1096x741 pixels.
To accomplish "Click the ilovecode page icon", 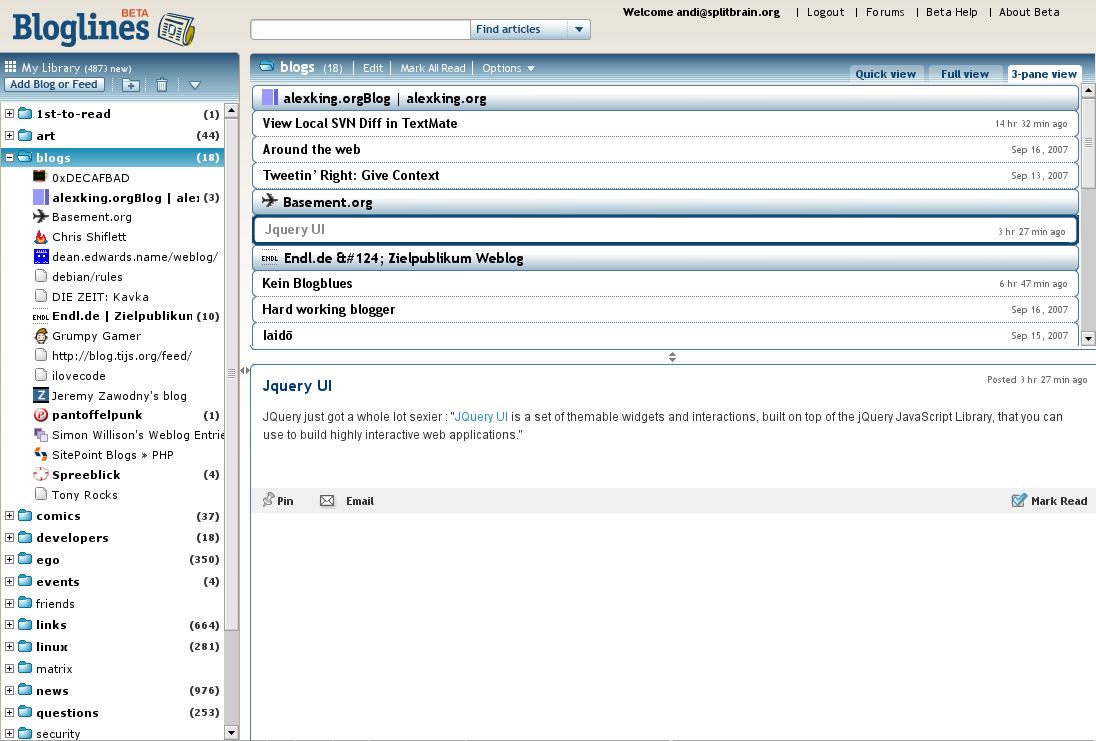I will [x=41, y=375].
